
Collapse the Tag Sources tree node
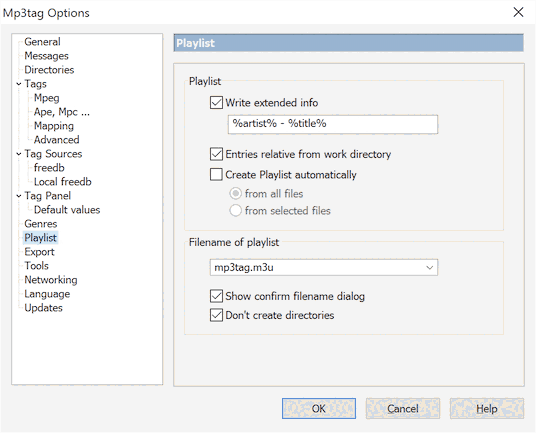click(19, 154)
